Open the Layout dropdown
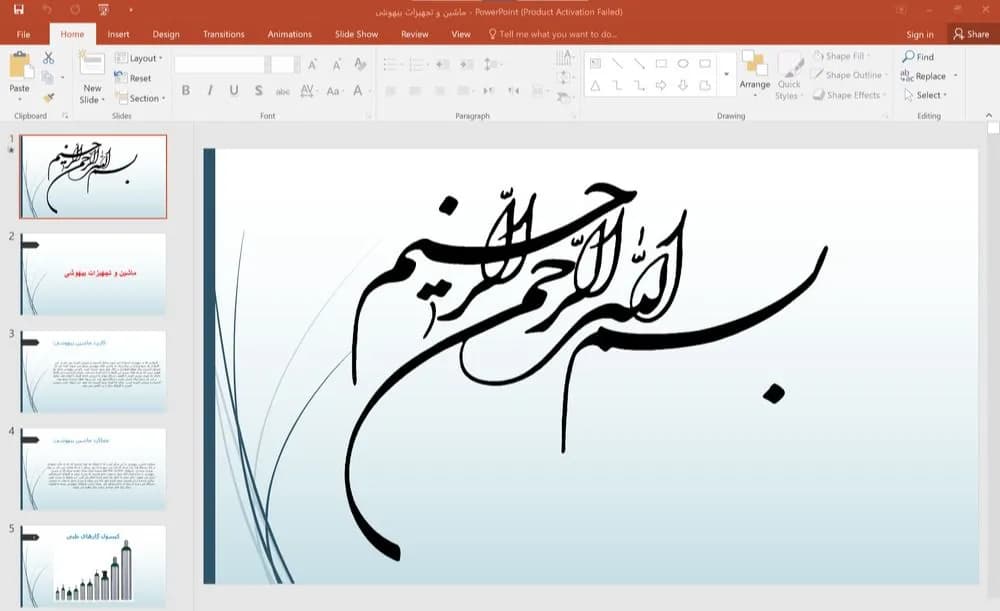Image resolution: width=1000 pixels, height=611 pixels. point(138,58)
